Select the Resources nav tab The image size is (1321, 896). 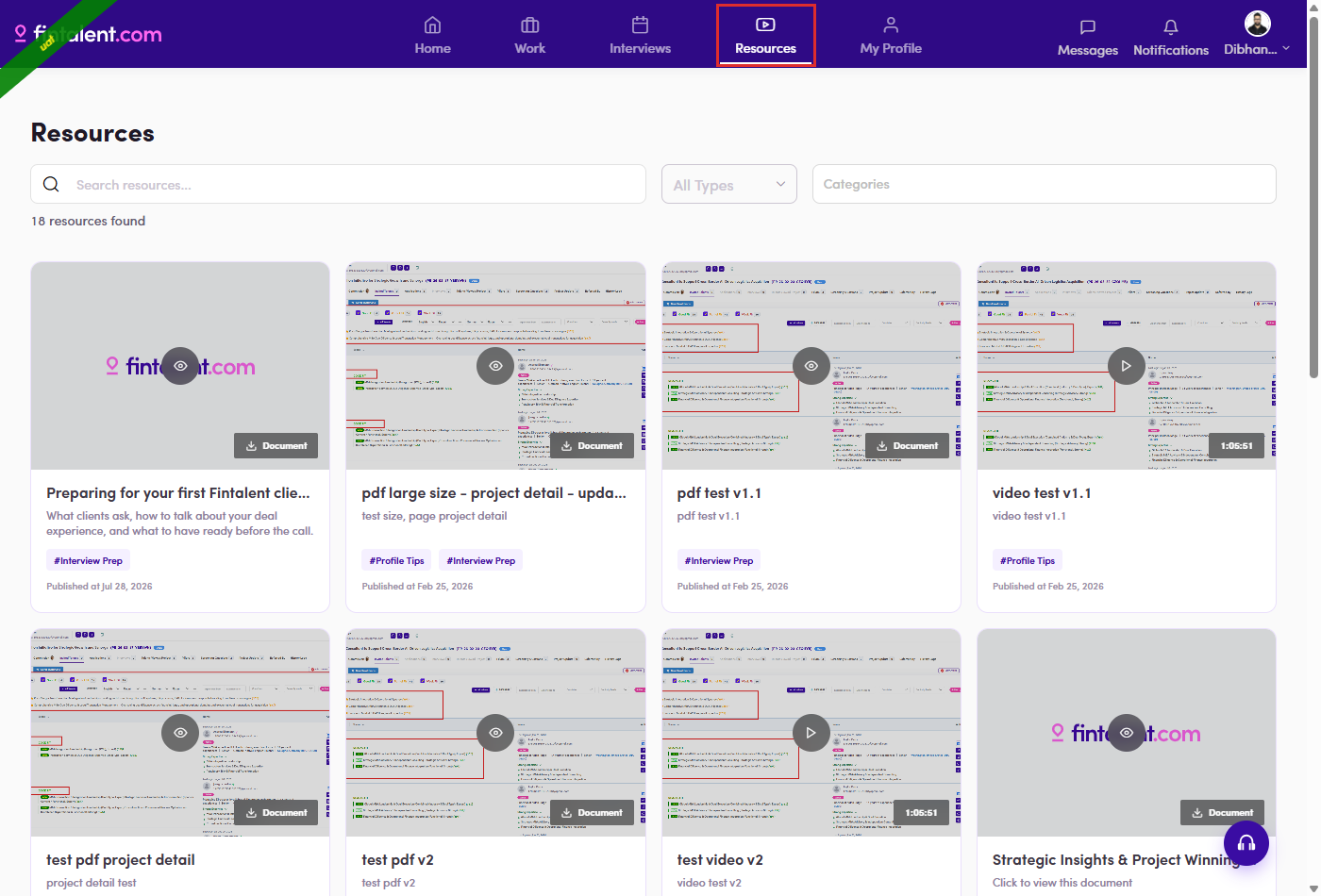pos(765,36)
